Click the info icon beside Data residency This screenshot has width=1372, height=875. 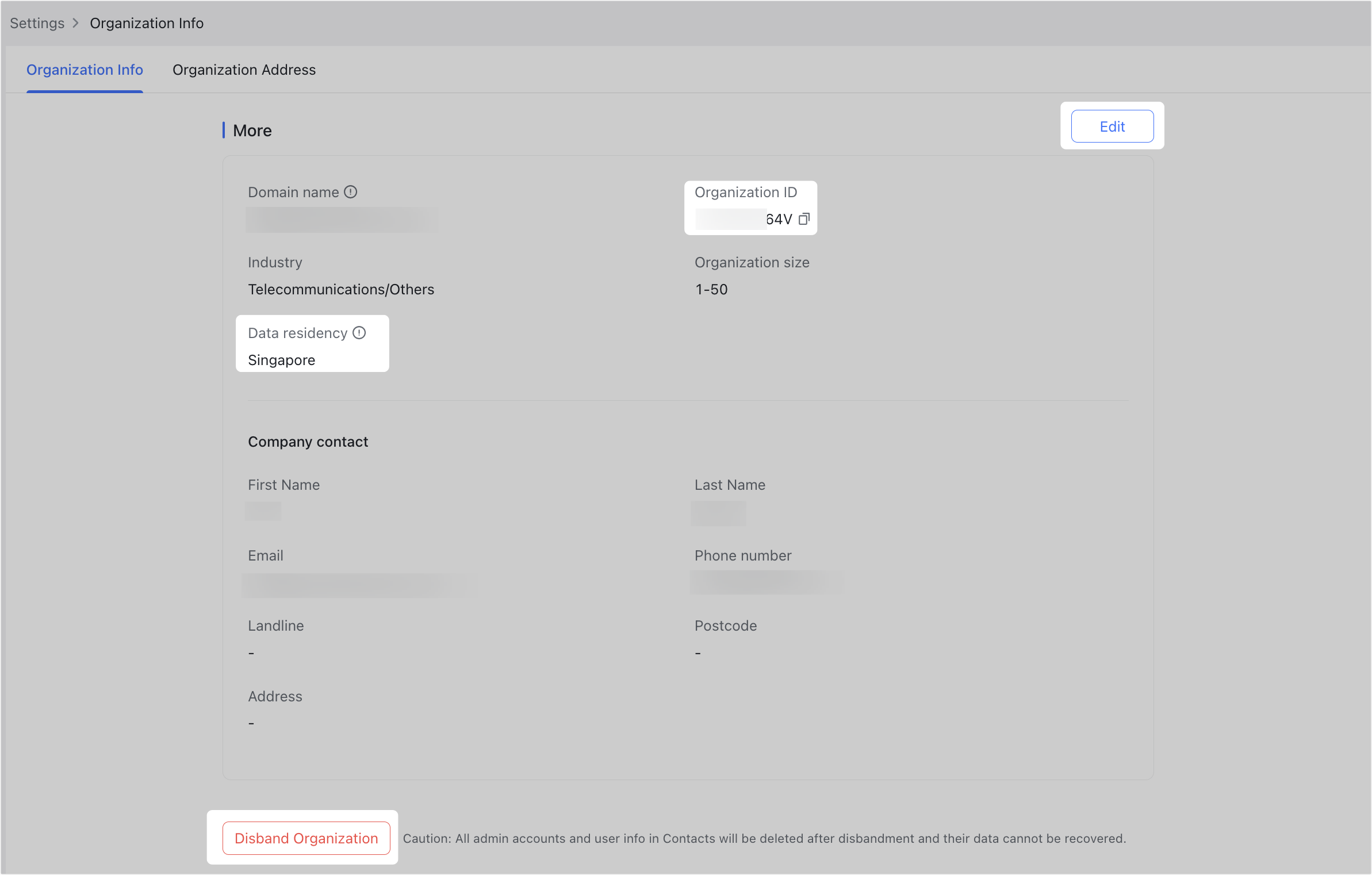pyautogui.click(x=359, y=332)
